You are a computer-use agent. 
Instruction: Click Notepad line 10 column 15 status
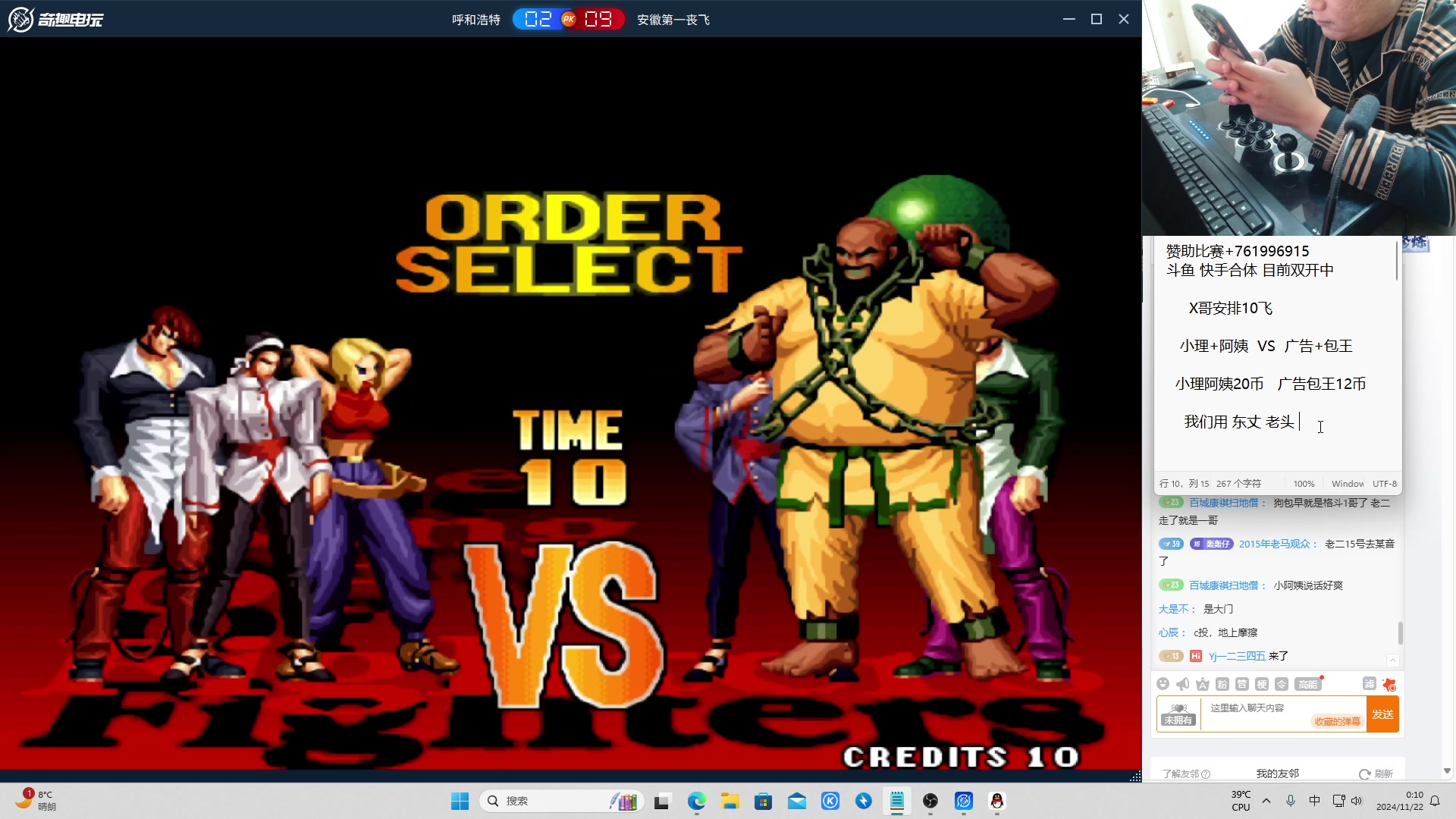coord(1185,484)
